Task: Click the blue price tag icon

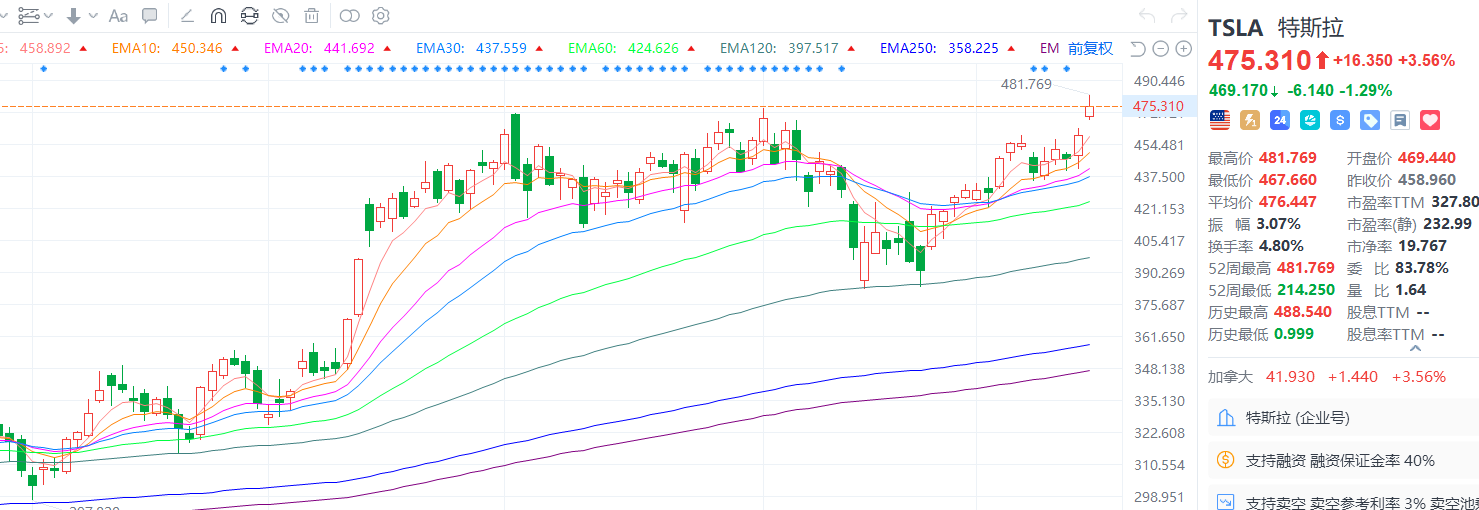Action: (1370, 120)
